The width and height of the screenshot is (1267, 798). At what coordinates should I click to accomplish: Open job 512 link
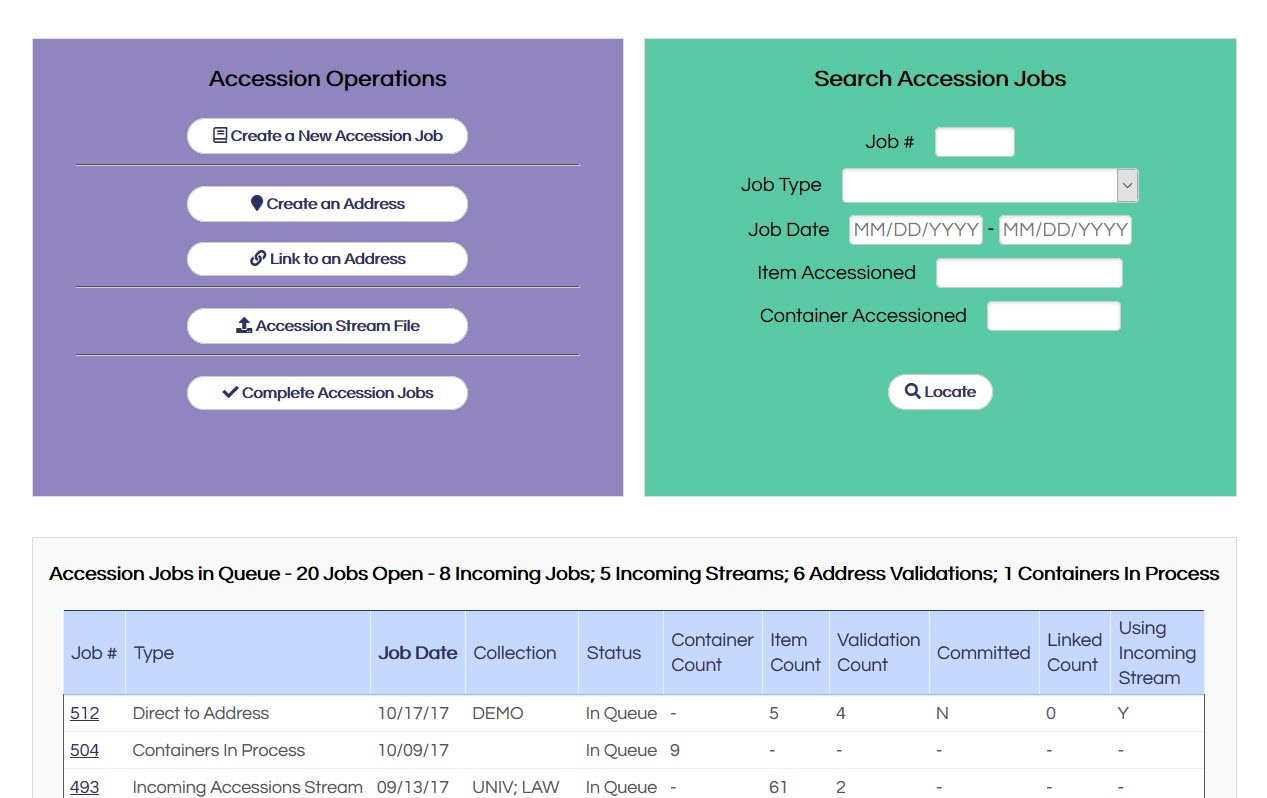pyautogui.click(x=84, y=713)
